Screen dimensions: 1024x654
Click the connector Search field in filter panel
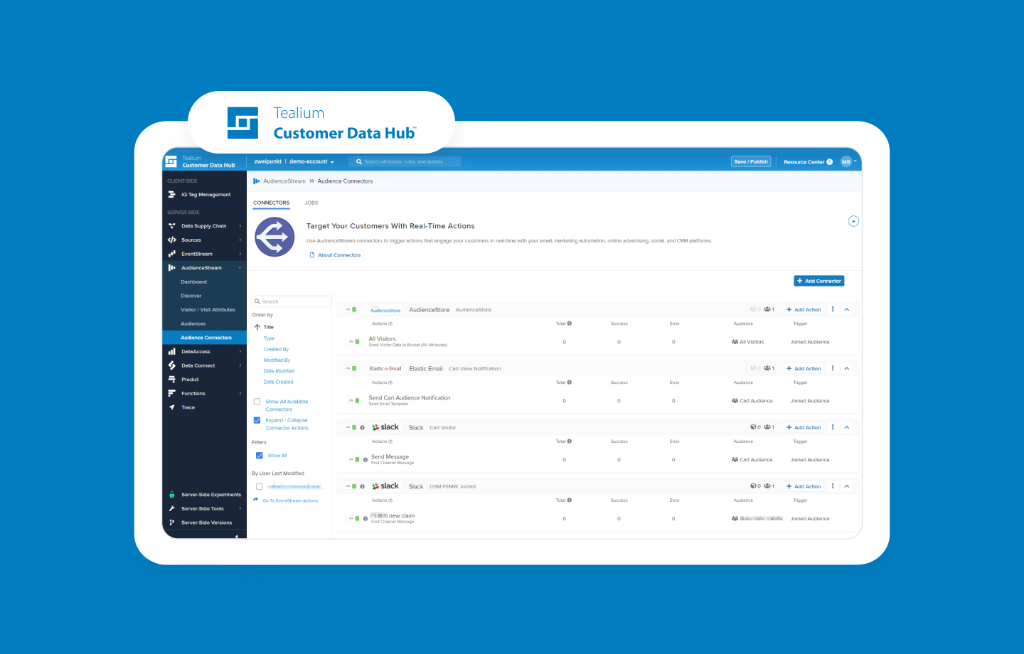point(291,301)
